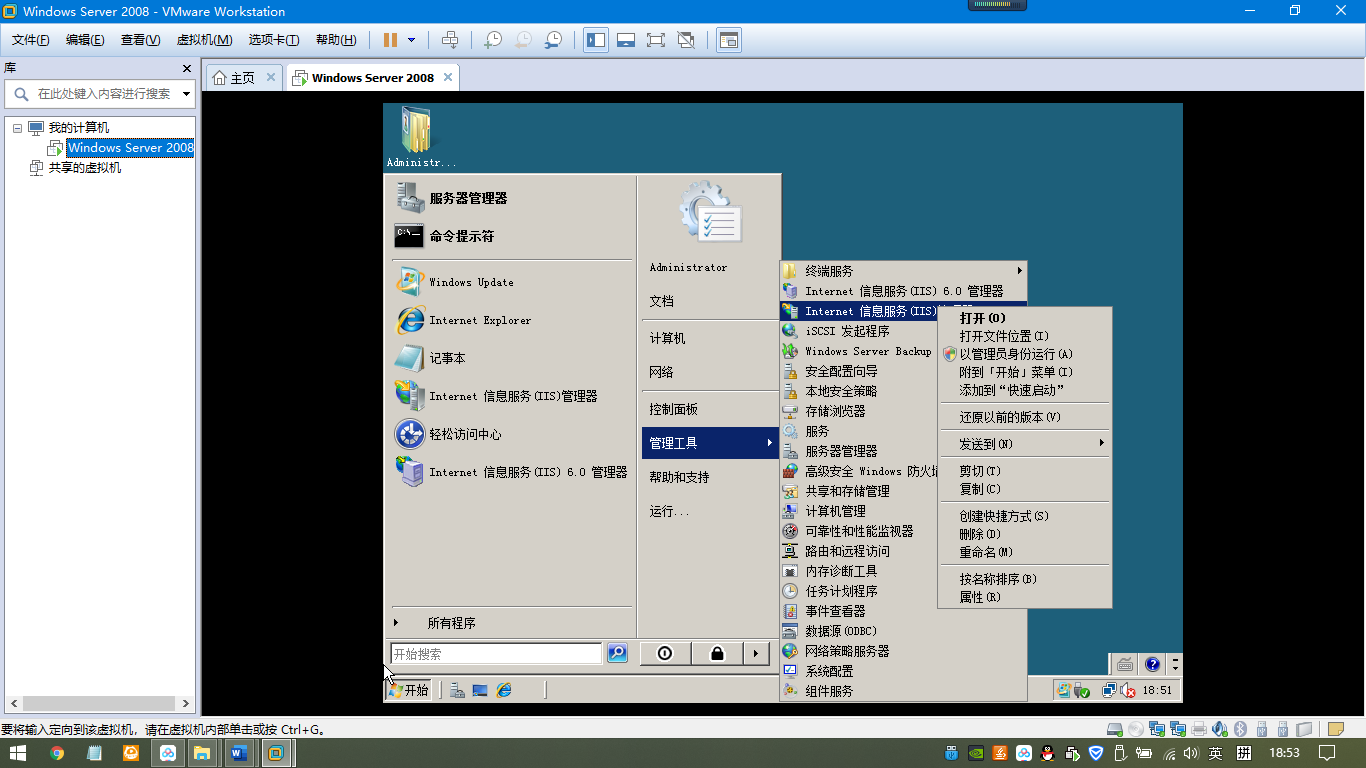The width and height of the screenshot is (1366, 768).
Task: Open iSCSI 发起程序 in the admin tools
Action: click(847, 331)
